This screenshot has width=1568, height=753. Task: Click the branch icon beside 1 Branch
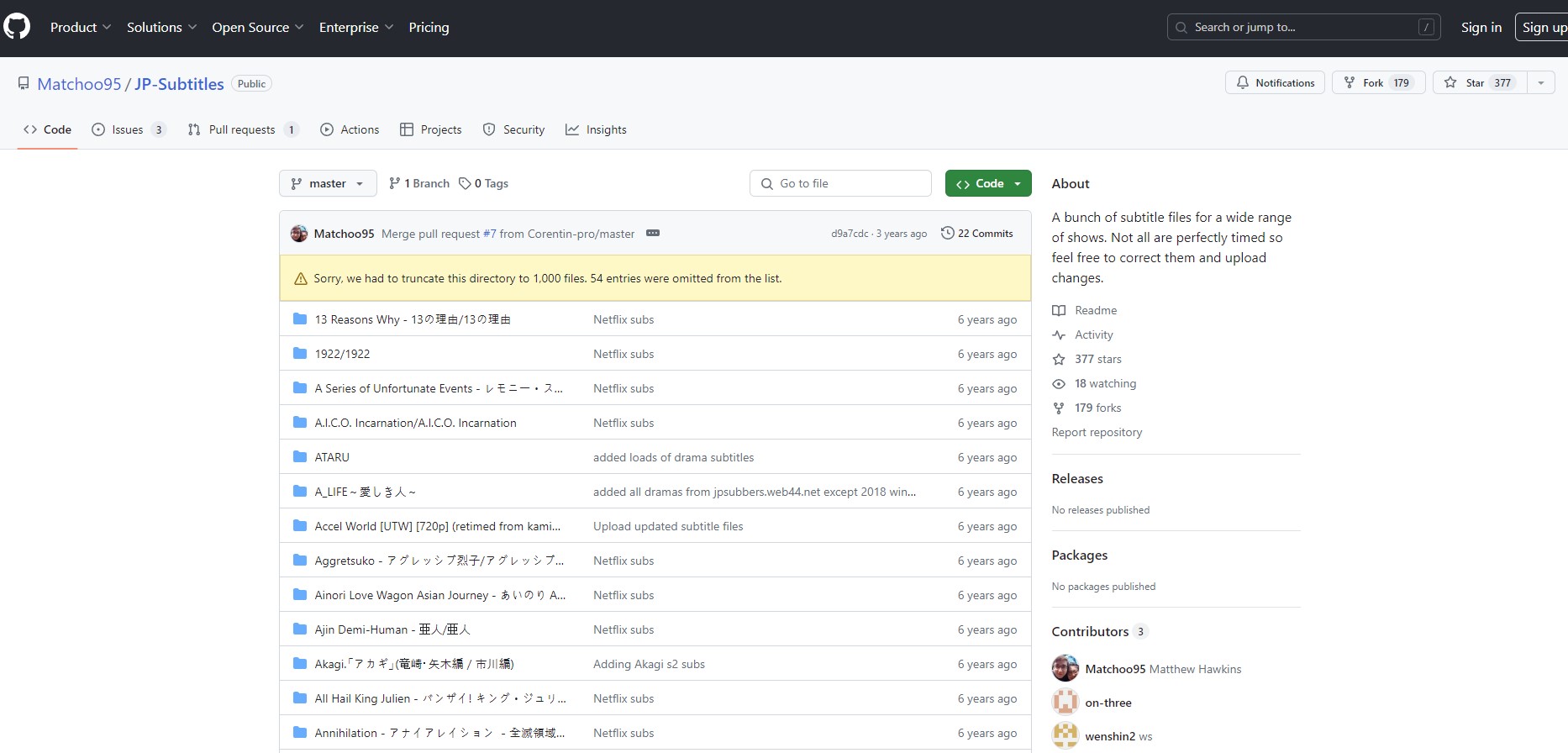395,183
